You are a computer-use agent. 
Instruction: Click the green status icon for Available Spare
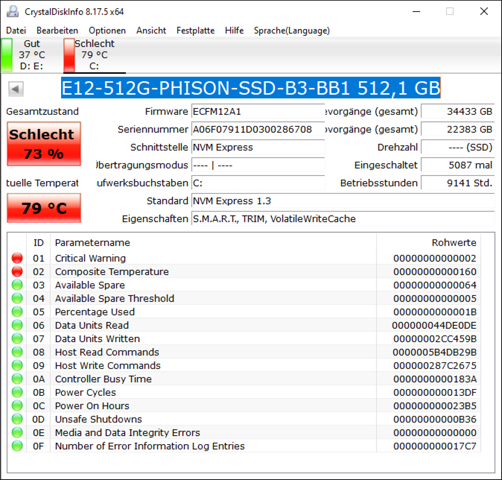click(17, 285)
